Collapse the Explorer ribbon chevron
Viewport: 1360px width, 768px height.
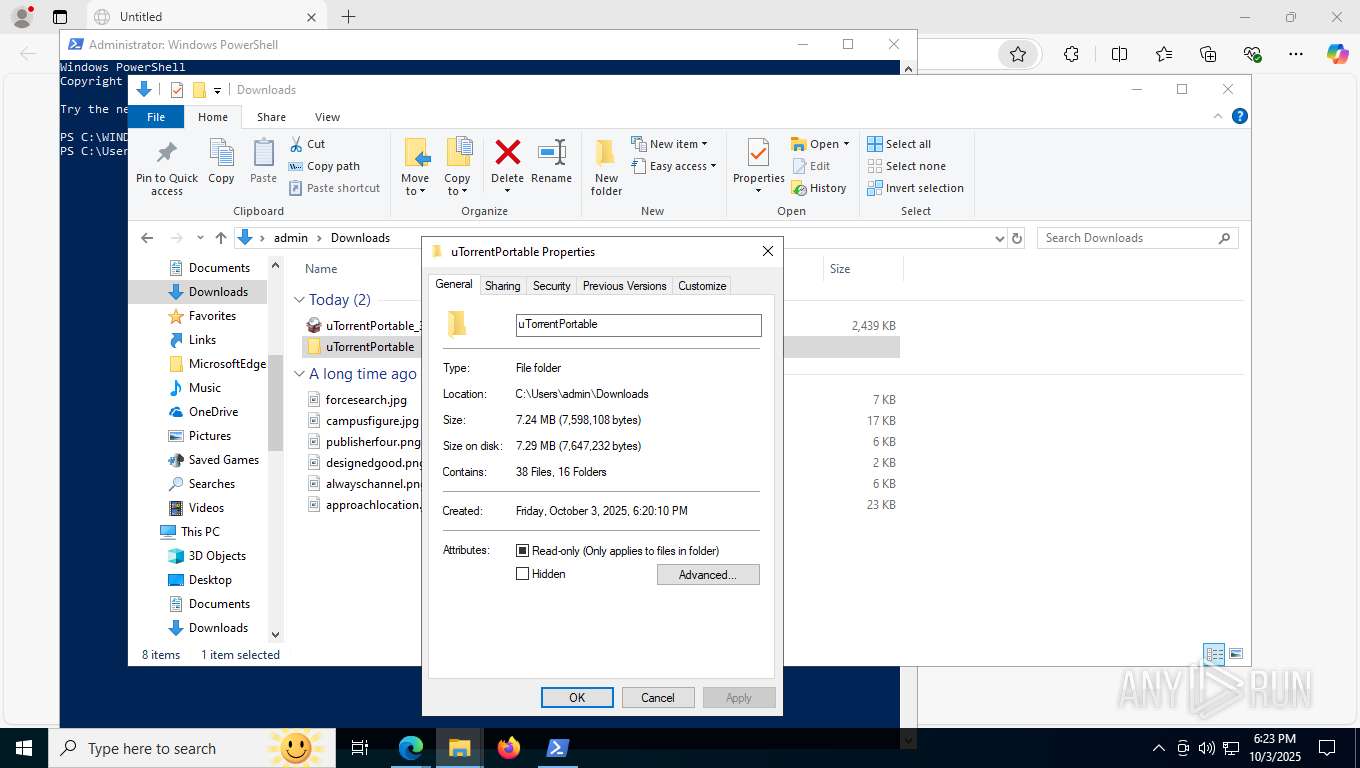pos(1218,116)
